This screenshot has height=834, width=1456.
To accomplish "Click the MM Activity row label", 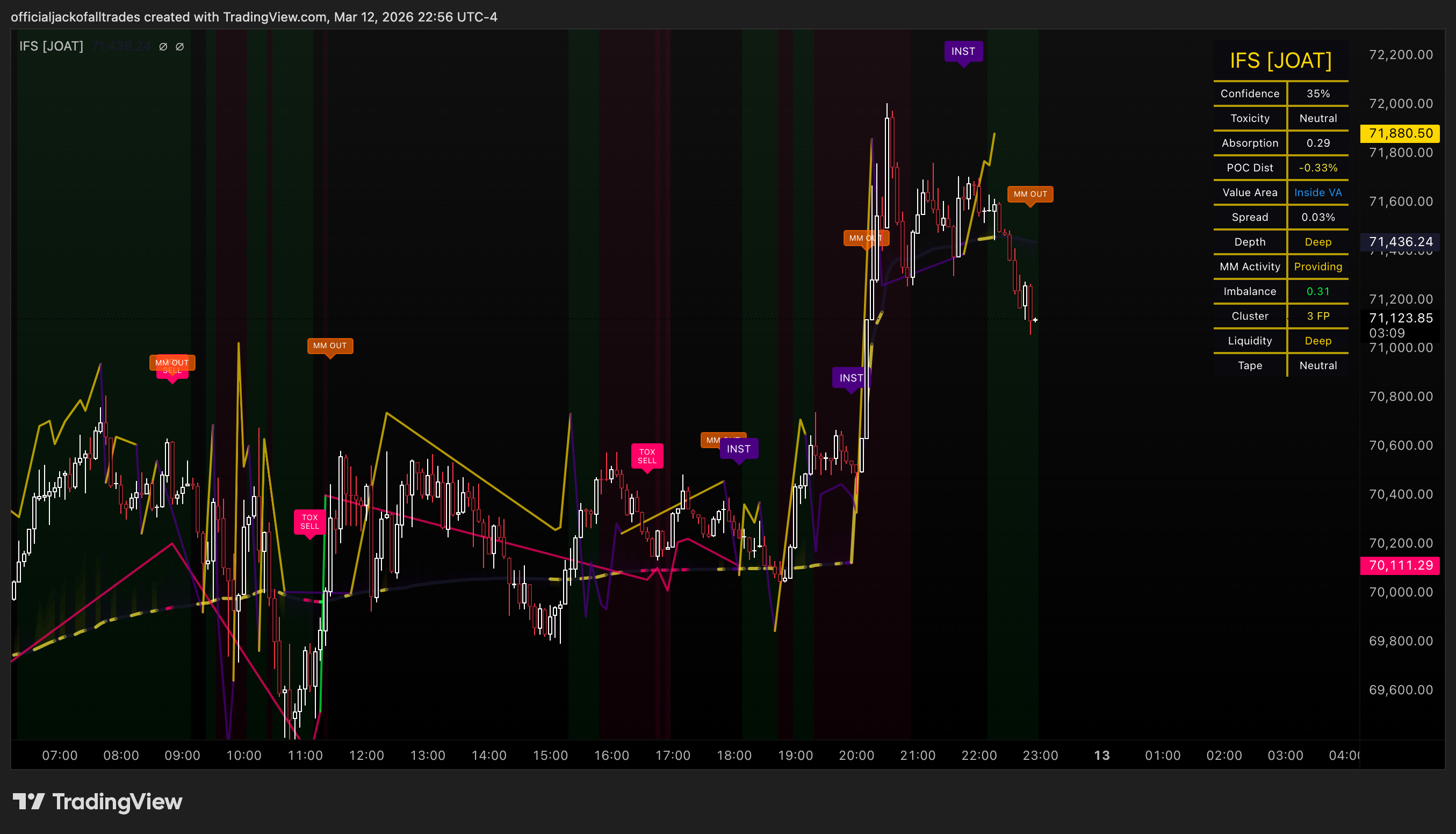I will [1249, 267].
